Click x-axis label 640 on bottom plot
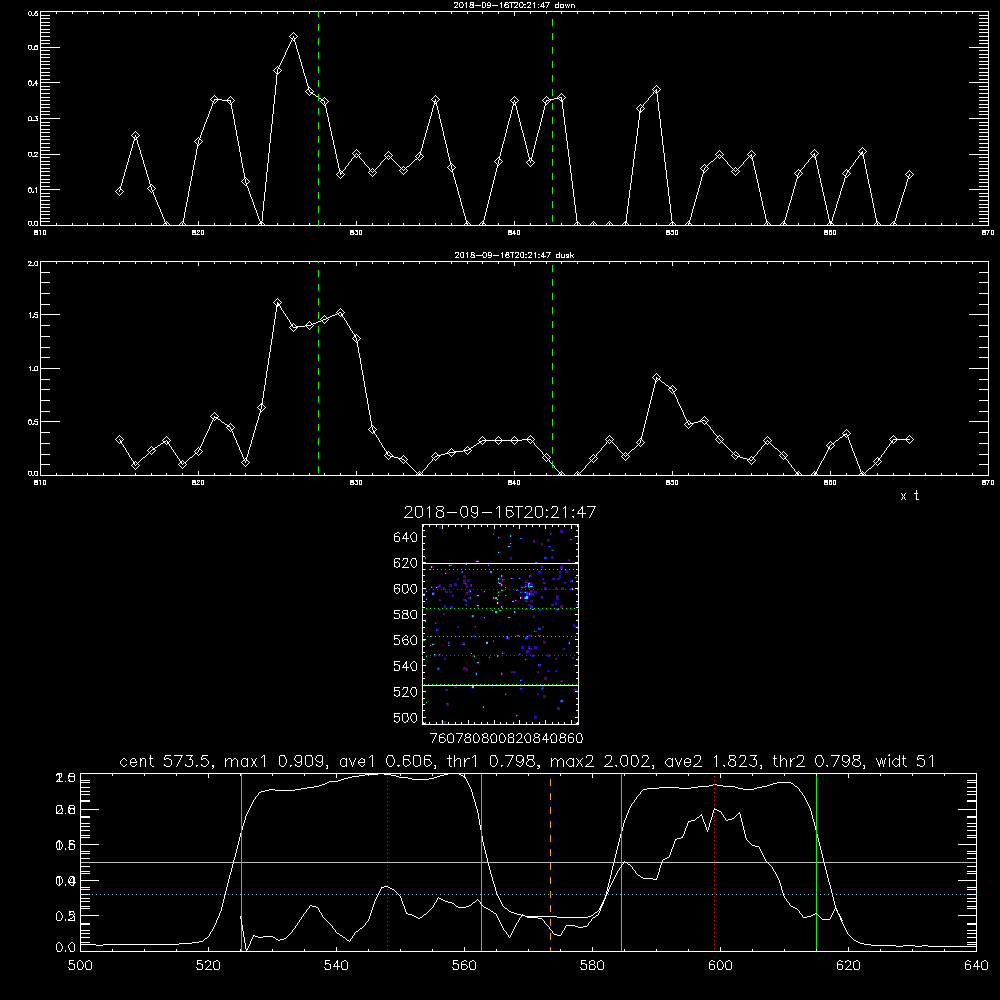1000x1000 pixels. click(976, 966)
